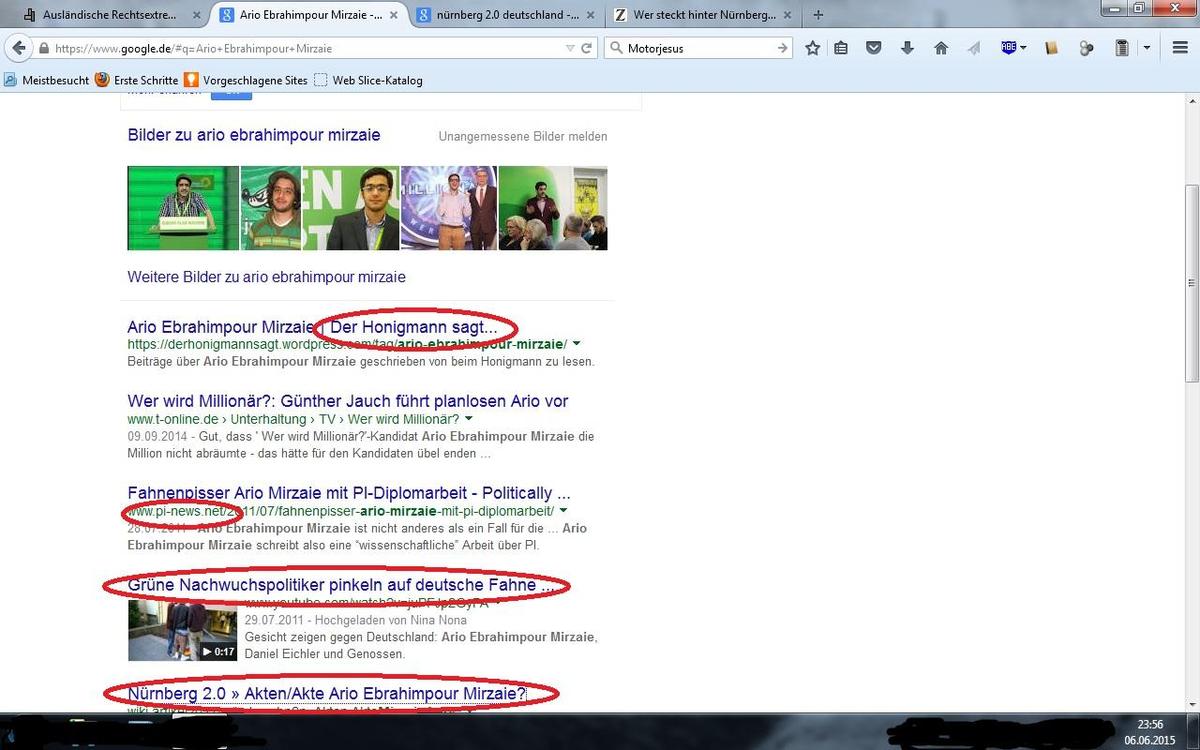Open the 'Der Honigmann sagt...' search result
The width and height of the screenshot is (1200, 750).
[x=312, y=327]
